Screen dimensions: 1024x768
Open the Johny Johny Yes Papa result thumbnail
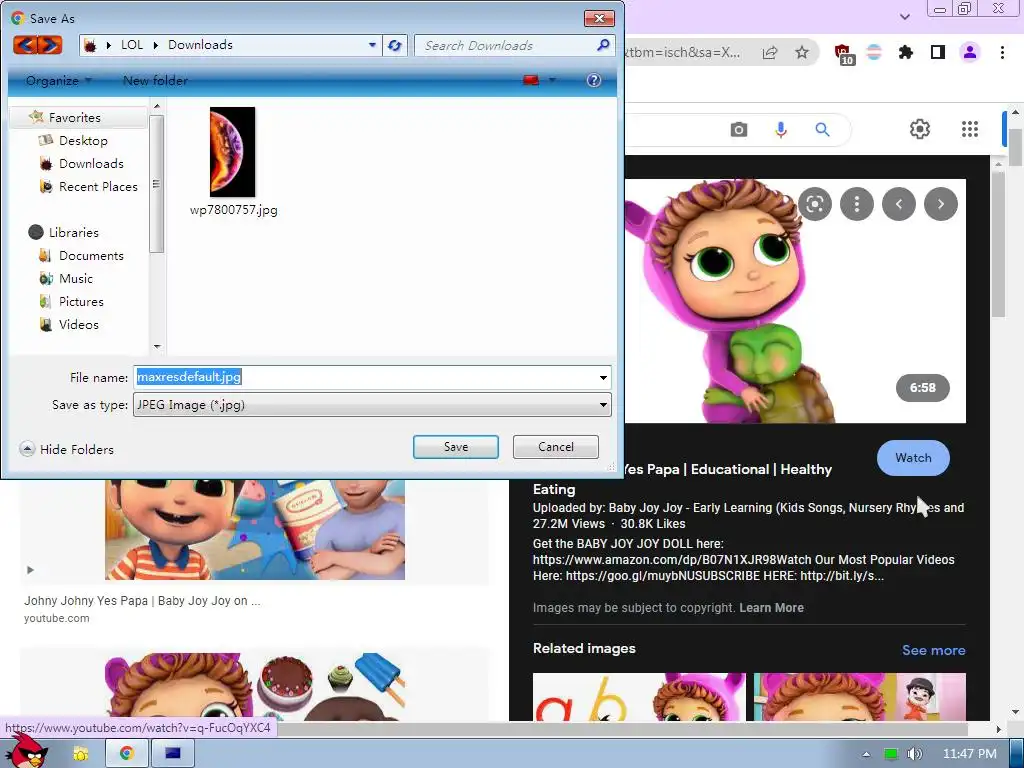pyautogui.click(x=255, y=529)
